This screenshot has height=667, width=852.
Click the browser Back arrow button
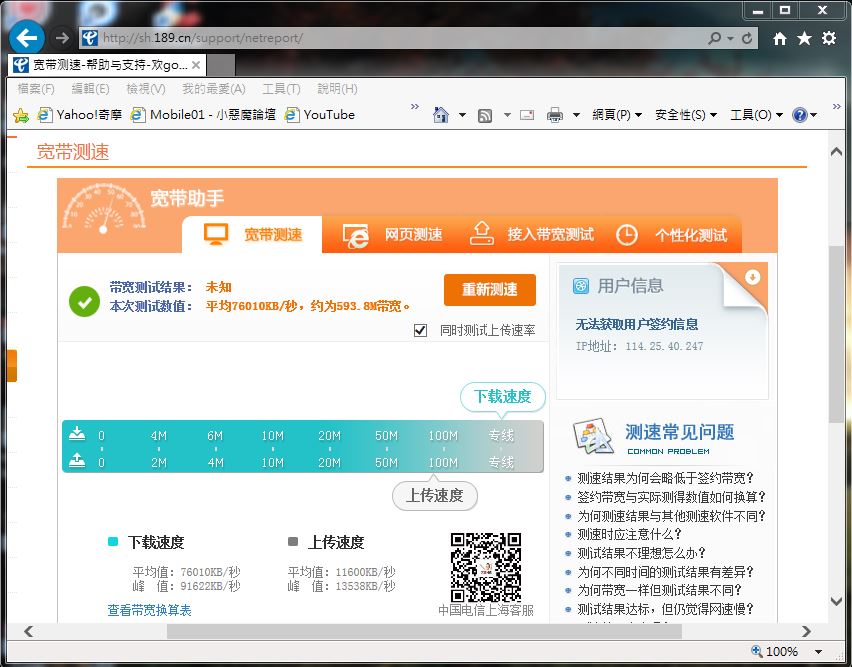coord(27,38)
